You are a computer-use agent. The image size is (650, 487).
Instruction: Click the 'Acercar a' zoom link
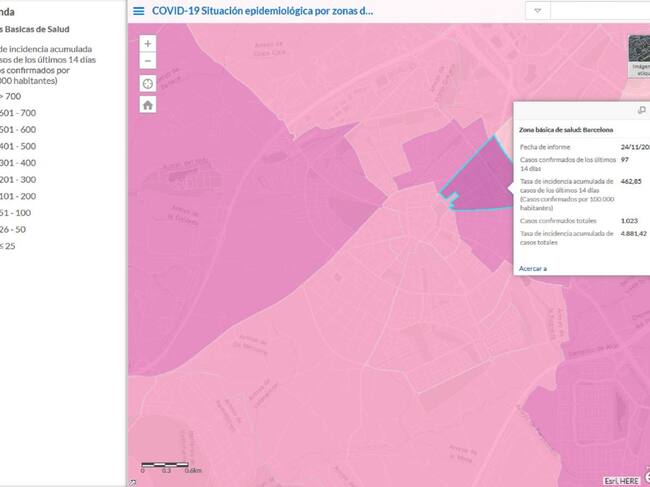(x=533, y=268)
